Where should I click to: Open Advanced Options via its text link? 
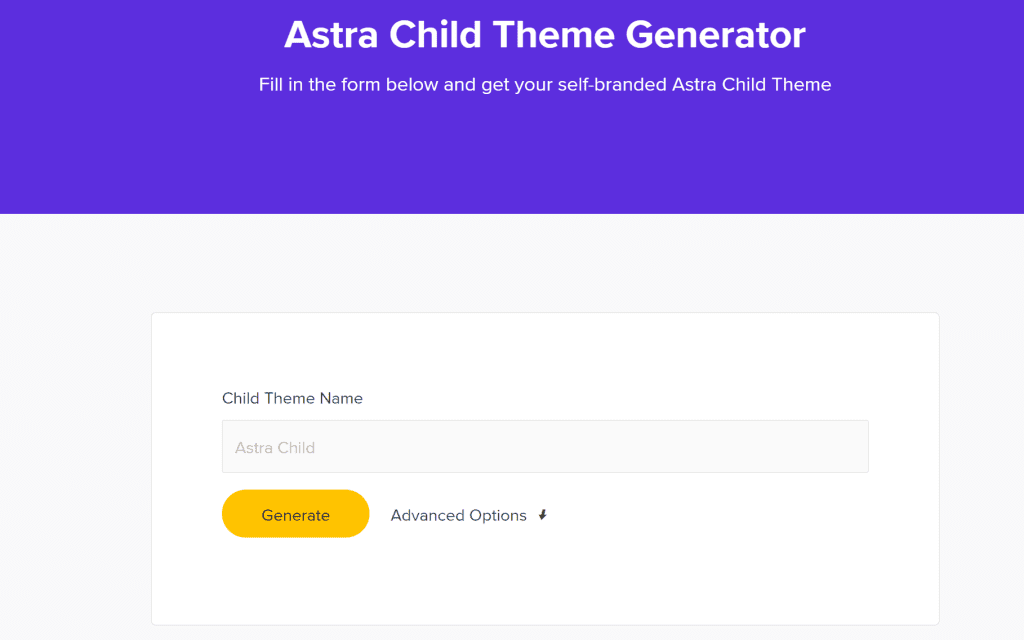coord(458,515)
